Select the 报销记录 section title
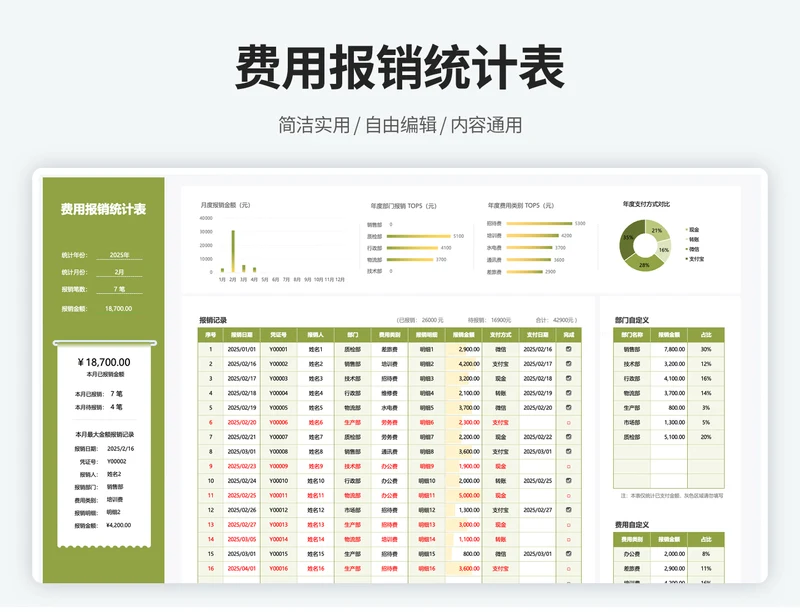This screenshot has height=616, width=800. pyautogui.click(x=213, y=321)
